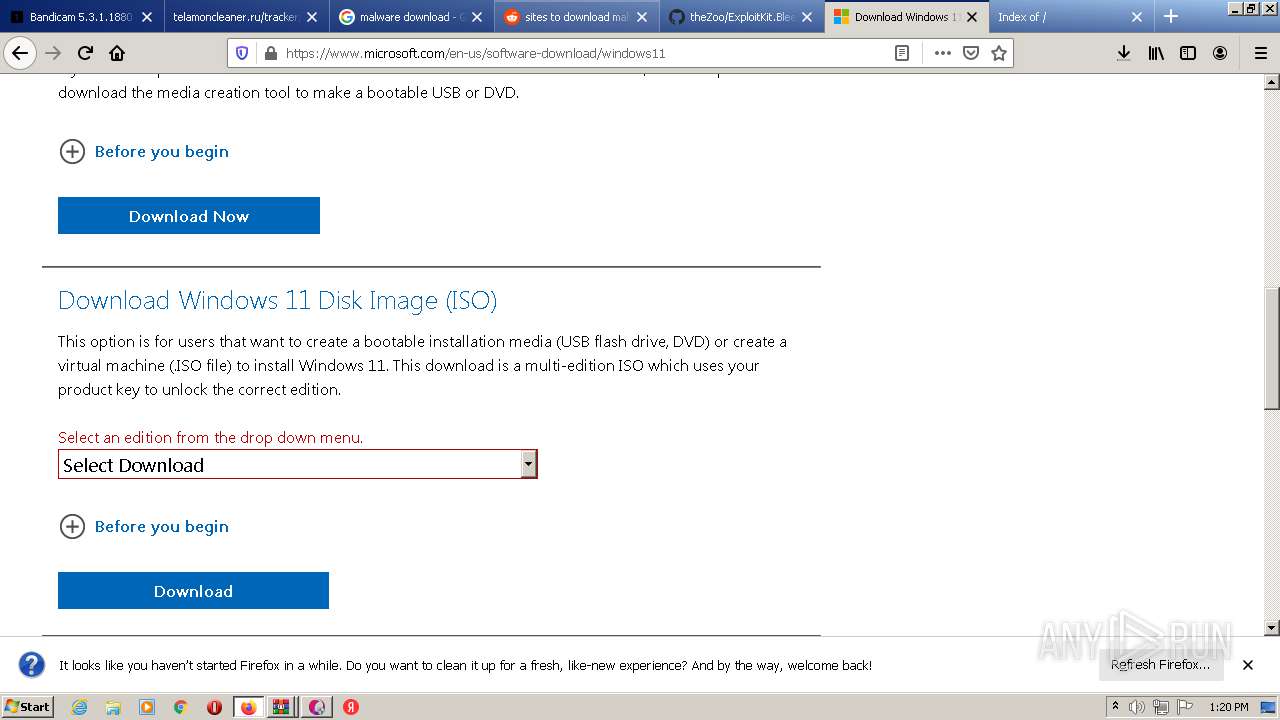1280x720 pixels.
Task: Open the Select Download edition dropdown
Action: coord(298,464)
